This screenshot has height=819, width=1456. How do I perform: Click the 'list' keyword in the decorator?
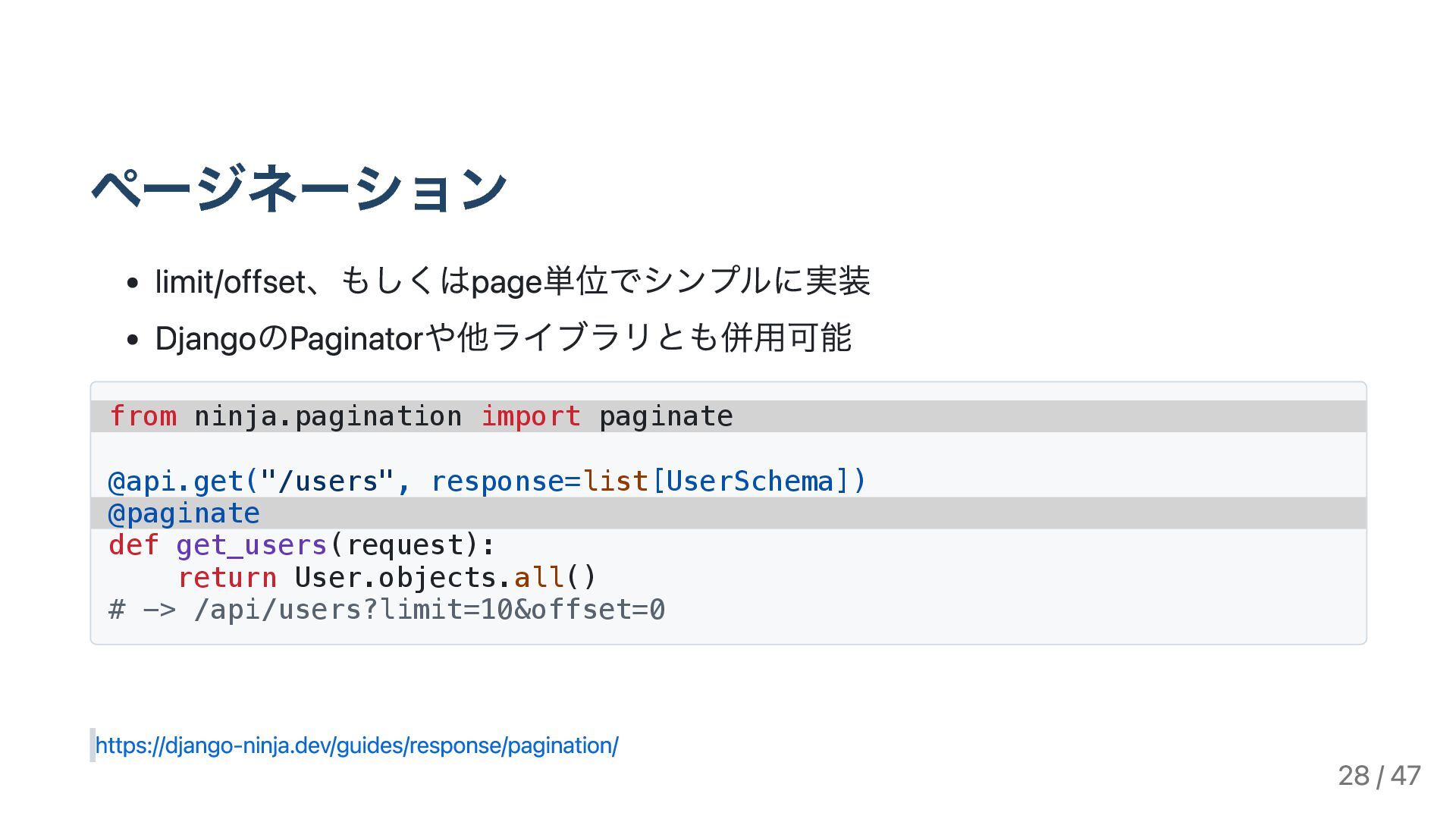point(615,481)
